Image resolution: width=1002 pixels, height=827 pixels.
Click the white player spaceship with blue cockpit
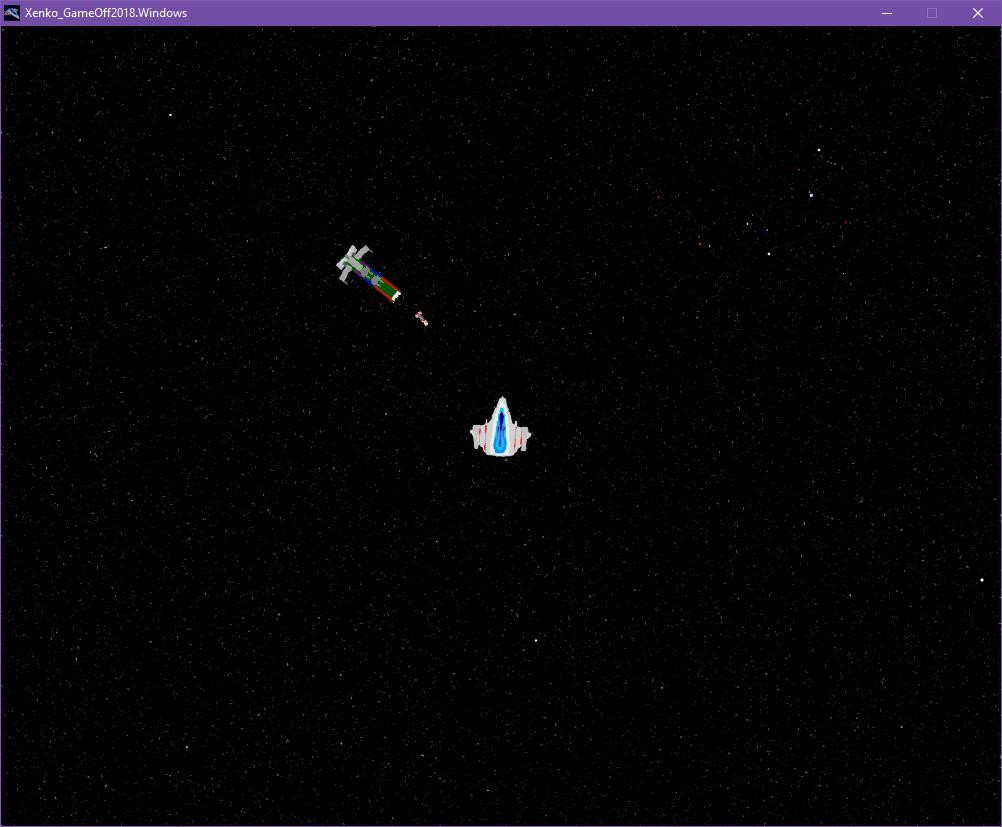pos(500,426)
